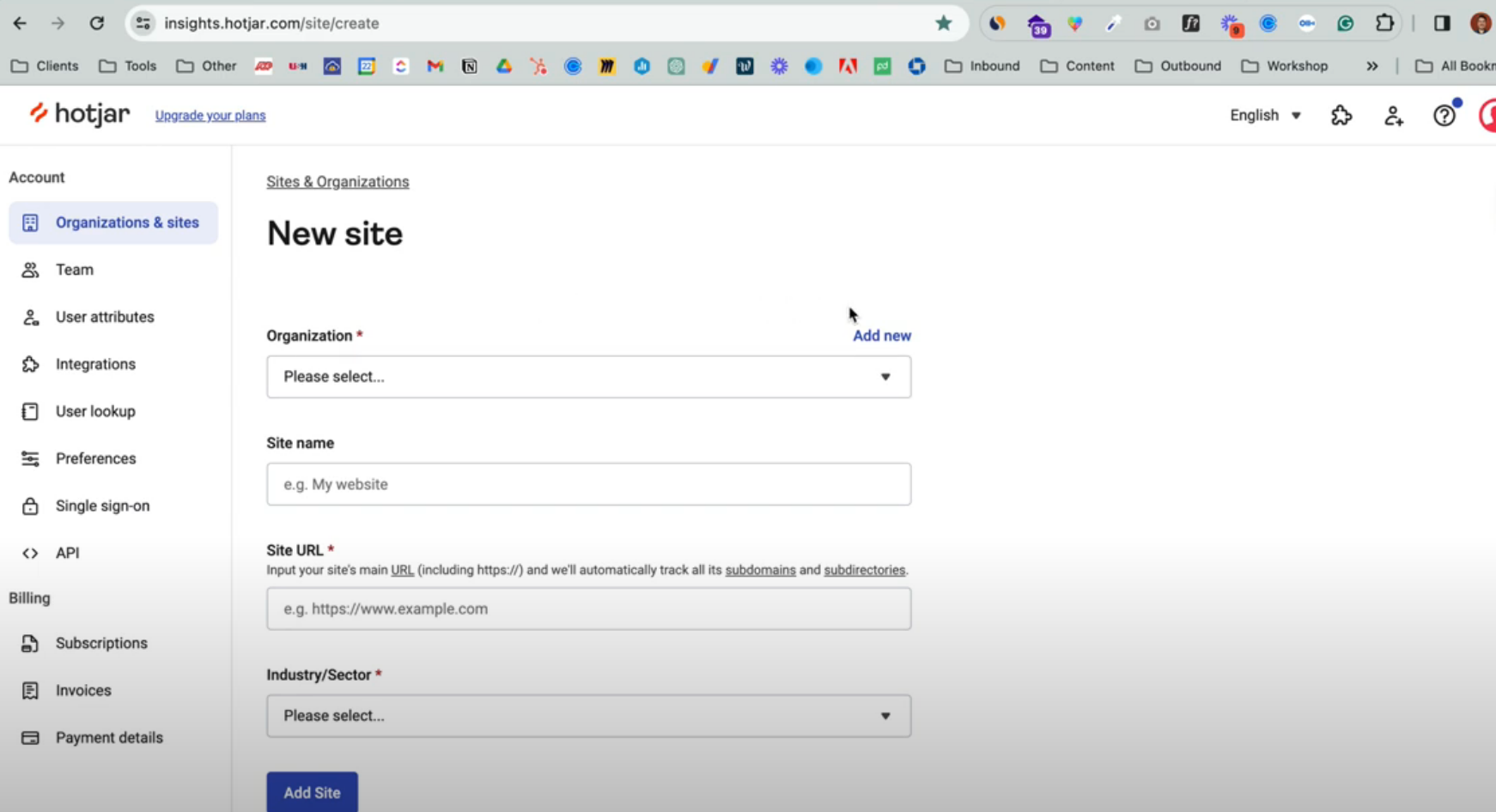Click the User attributes sidebar icon
Screen dimensions: 1496x812
pos(30,318)
